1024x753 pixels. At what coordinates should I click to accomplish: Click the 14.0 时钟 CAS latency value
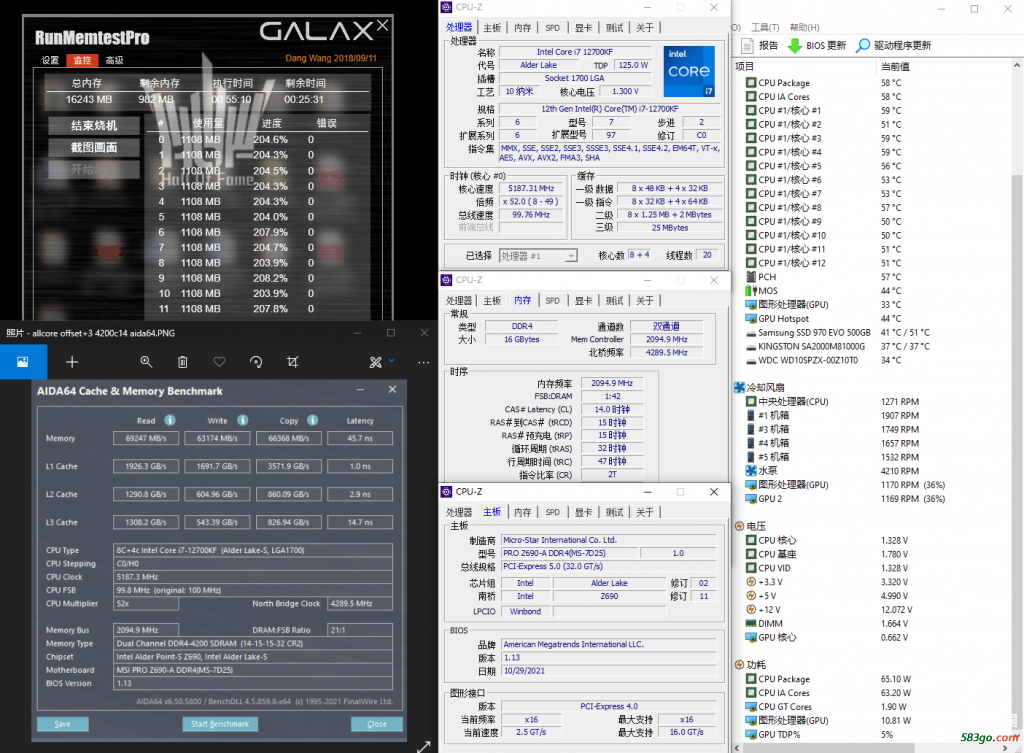pyautogui.click(x=612, y=409)
